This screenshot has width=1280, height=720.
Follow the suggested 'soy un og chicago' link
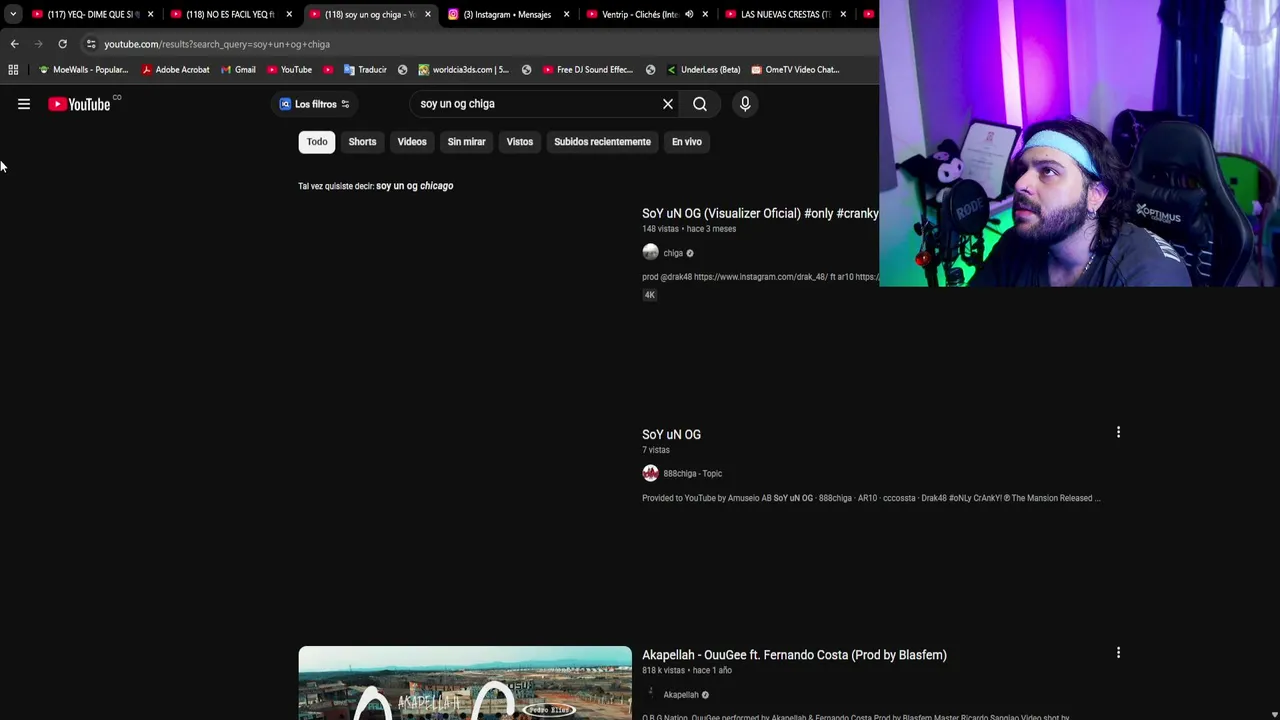point(415,186)
